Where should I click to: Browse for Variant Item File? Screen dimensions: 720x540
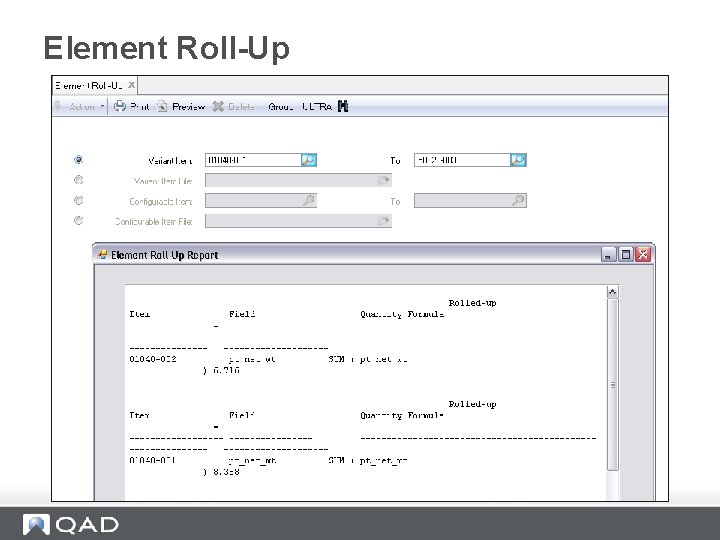(x=383, y=180)
